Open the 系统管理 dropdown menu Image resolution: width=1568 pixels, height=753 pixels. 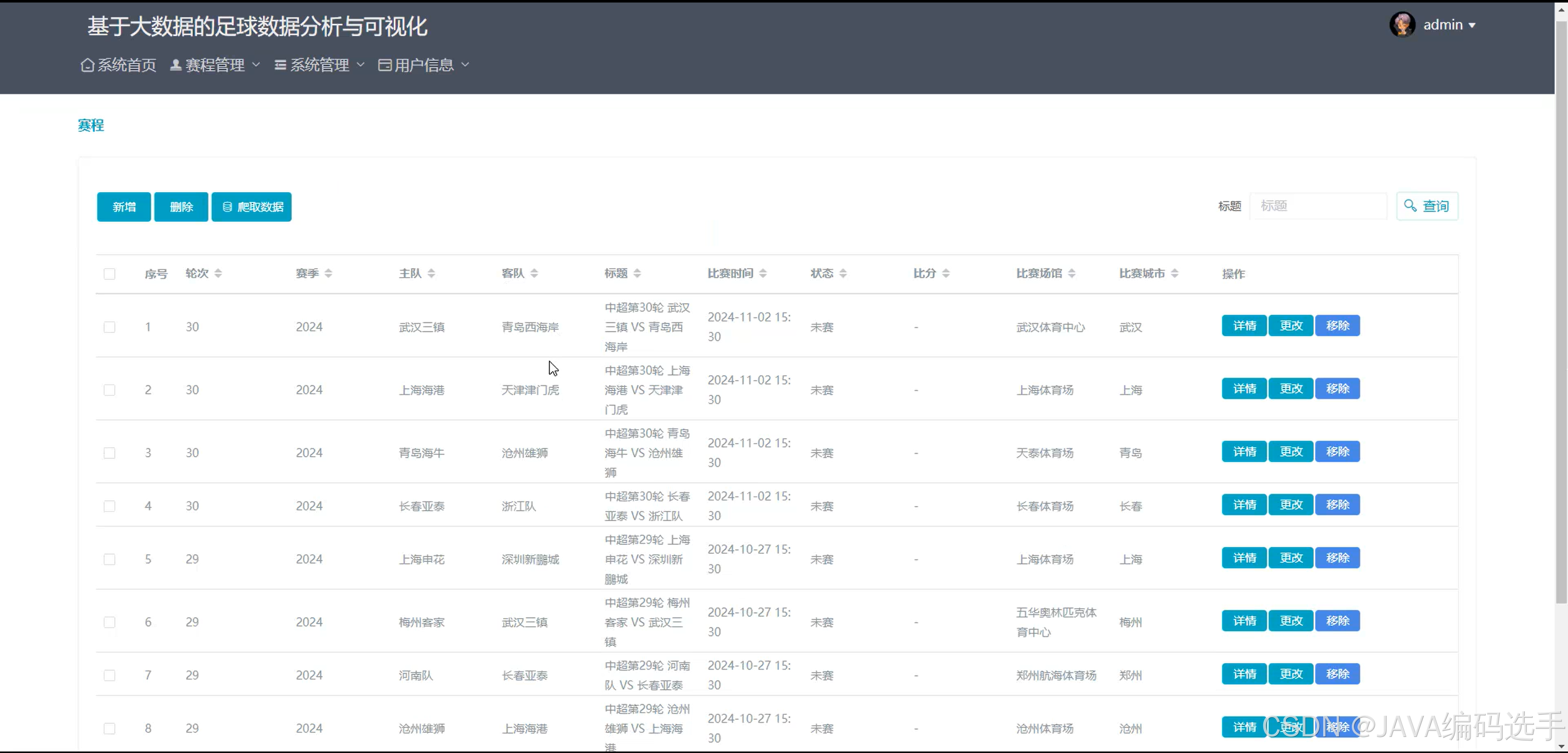coord(320,65)
